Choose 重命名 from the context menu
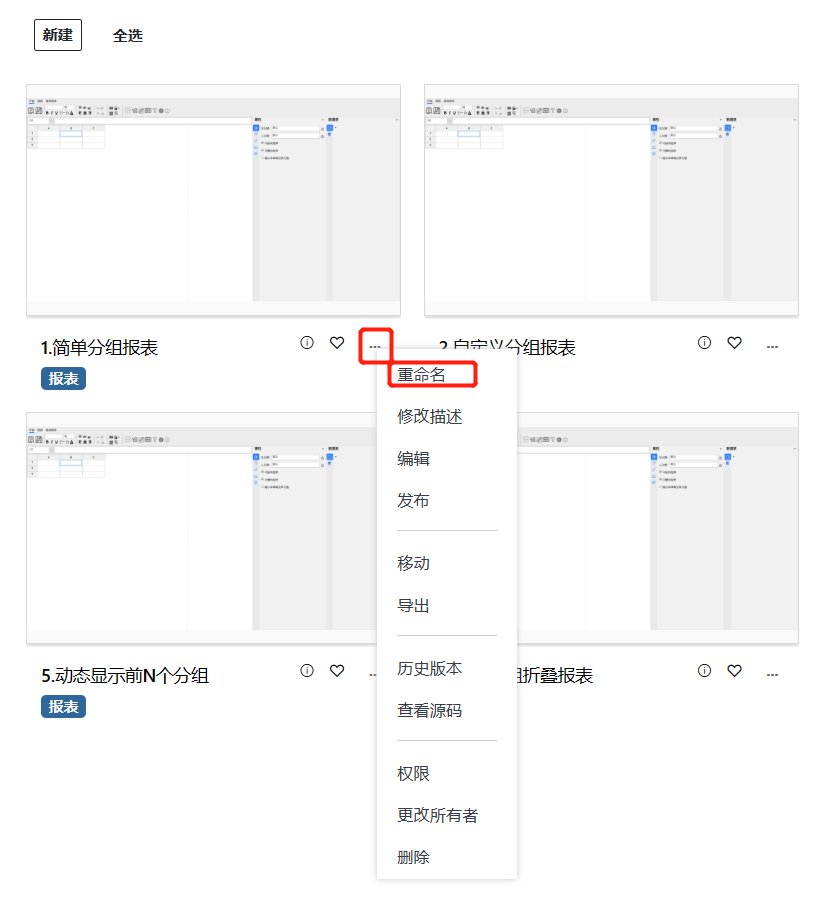Image resolution: width=815 pixels, height=910 pixels. click(421, 374)
